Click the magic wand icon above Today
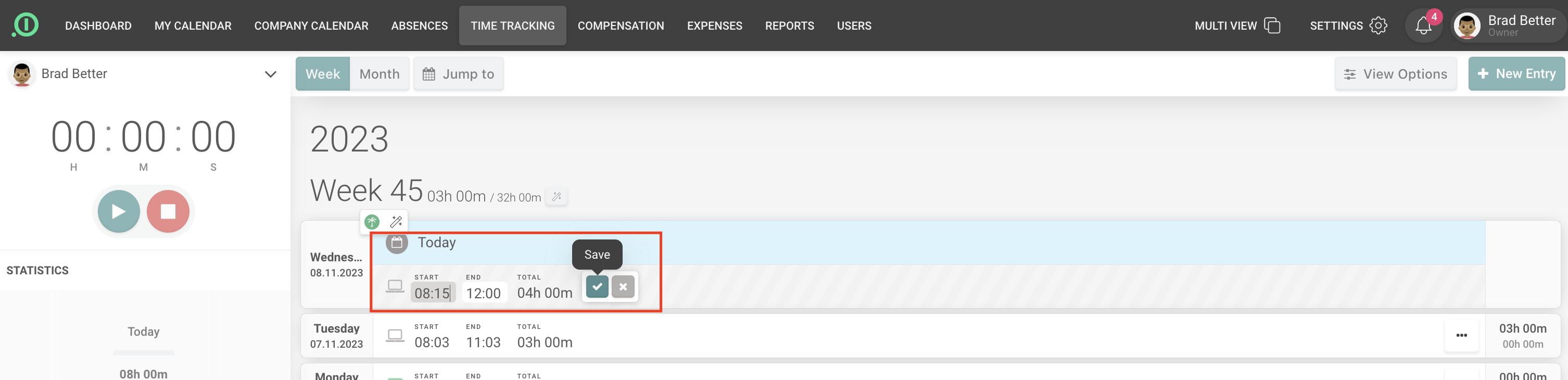 pos(396,222)
